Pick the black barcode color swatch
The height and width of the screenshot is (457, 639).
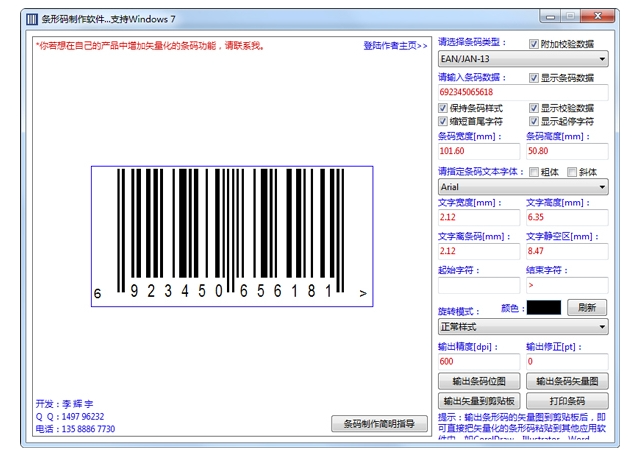(x=544, y=307)
